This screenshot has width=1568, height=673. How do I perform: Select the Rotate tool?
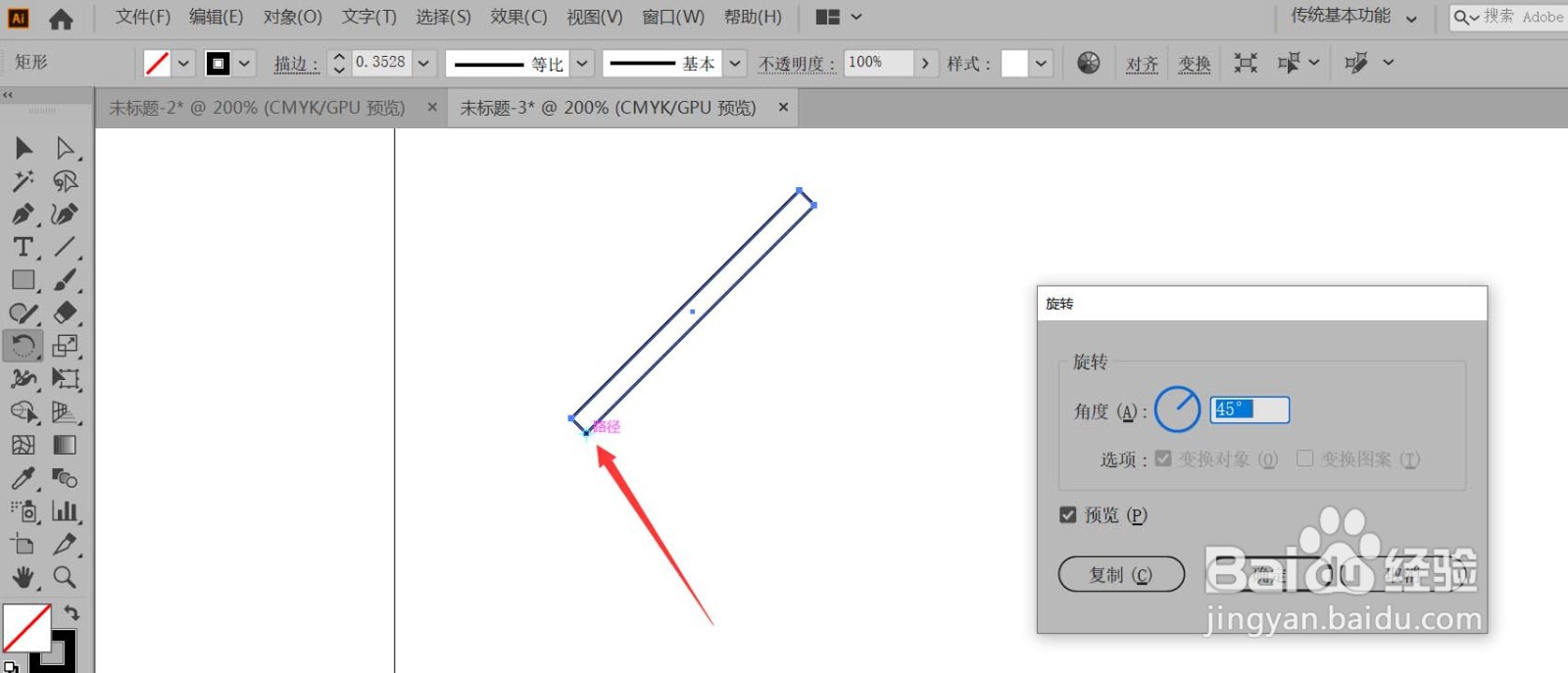[24, 346]
